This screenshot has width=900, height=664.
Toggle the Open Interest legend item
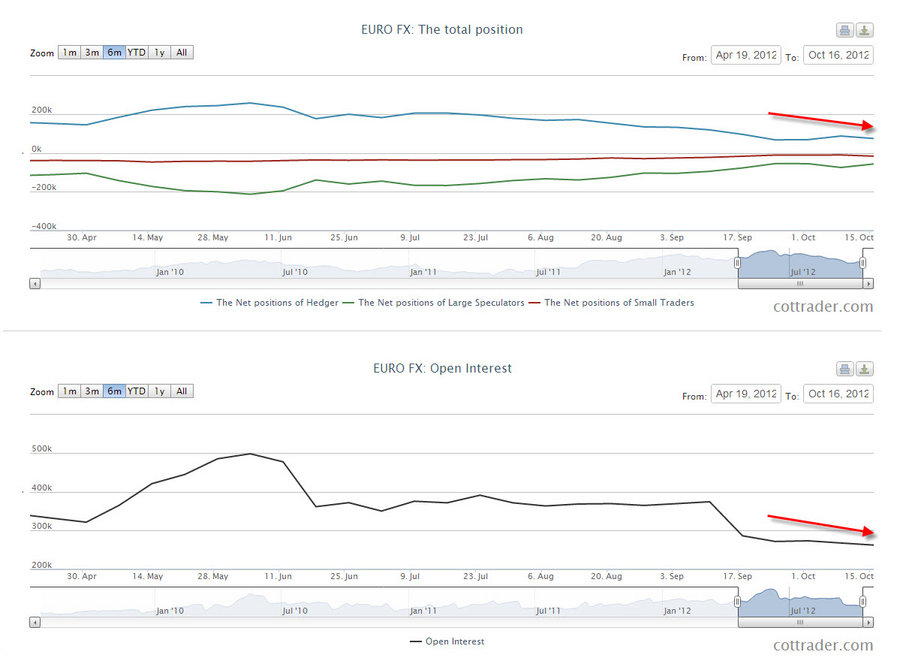tap(446, 641)
